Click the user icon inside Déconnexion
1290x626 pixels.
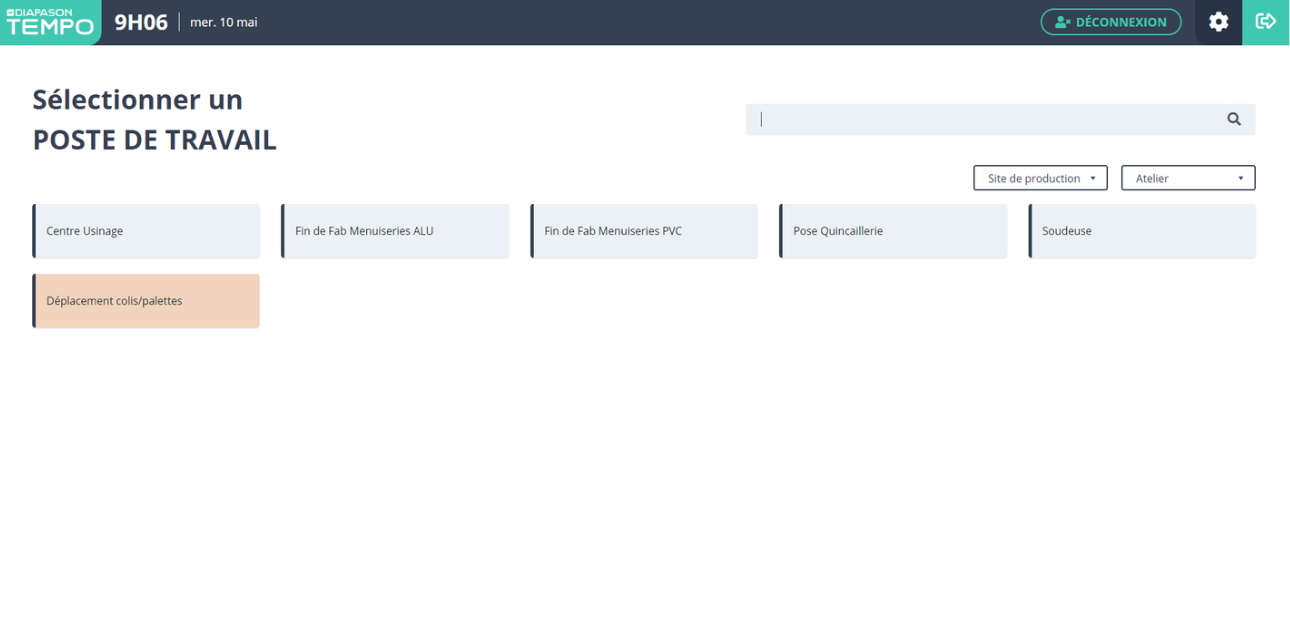1062,22
